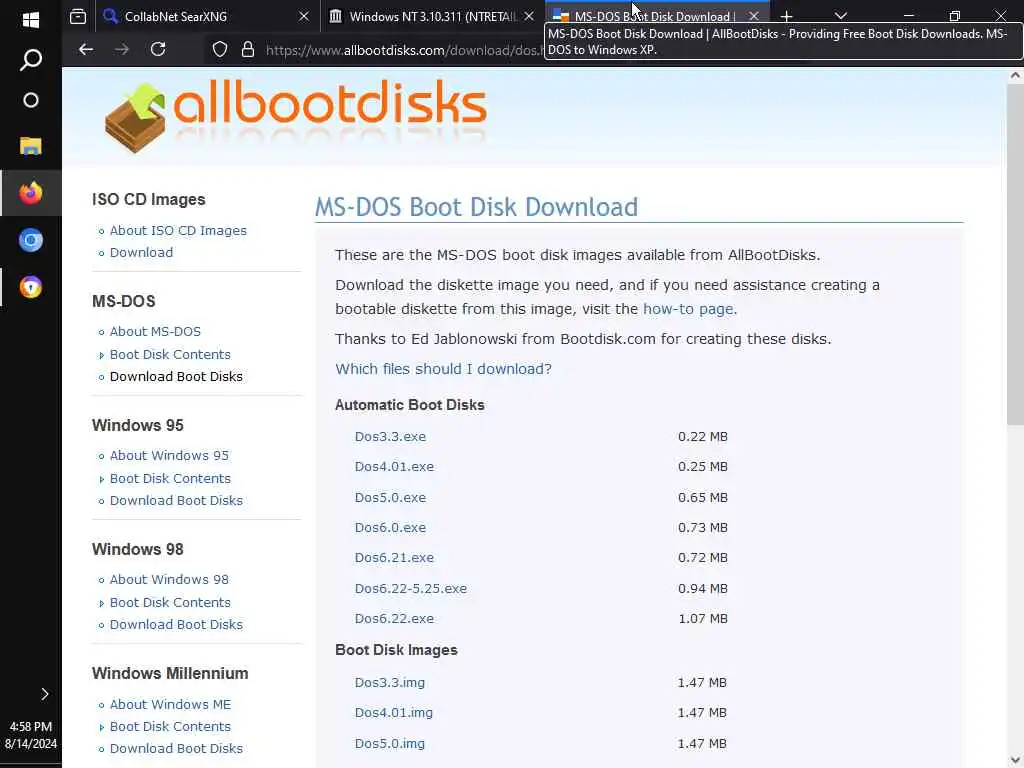This screenshot has height=768, width=1024.
Task: Open Windows 98 Download Boot Disks
Action: coord(176,625)
